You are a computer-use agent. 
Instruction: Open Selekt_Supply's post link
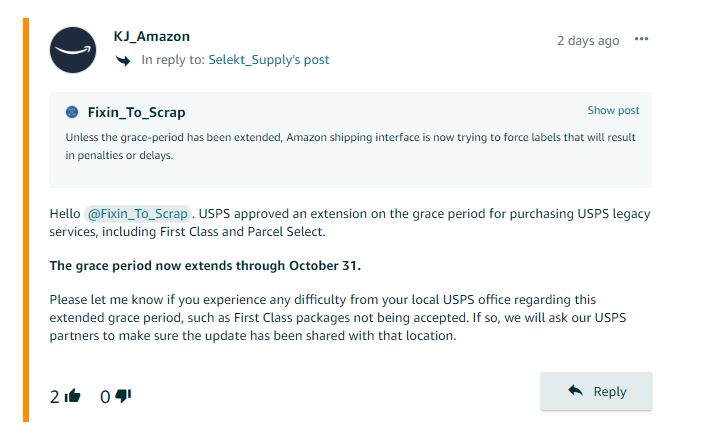point(268,60)
